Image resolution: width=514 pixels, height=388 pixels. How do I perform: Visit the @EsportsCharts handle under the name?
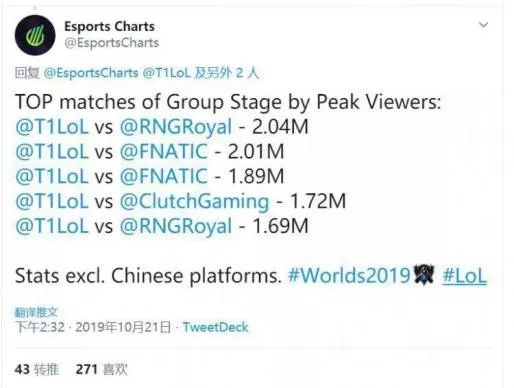pyautogui.click(x=112, y=43)
